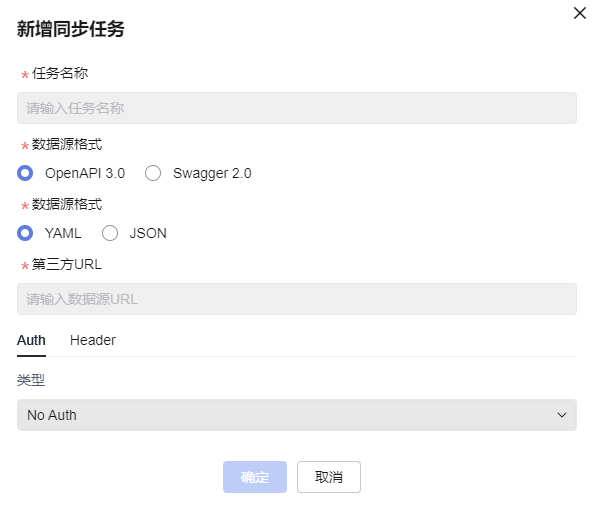Viewport: 593px width, 510px height.
Task: Close the 新增同步任务 dialog with X icon
Action: pyautogui.click(x=579, y=13)
